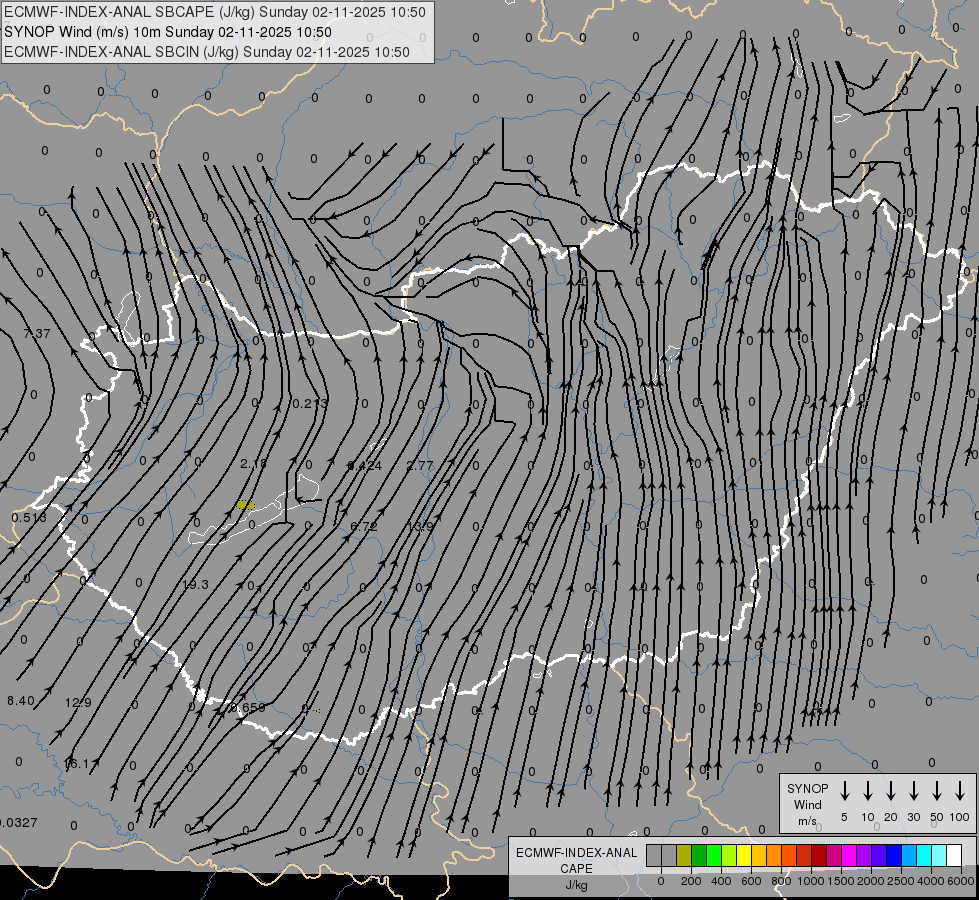This screenshot has height=900, width=979.
Task: Pick the pure blue swatch in CAPE legend
Action: coord(894,856)
